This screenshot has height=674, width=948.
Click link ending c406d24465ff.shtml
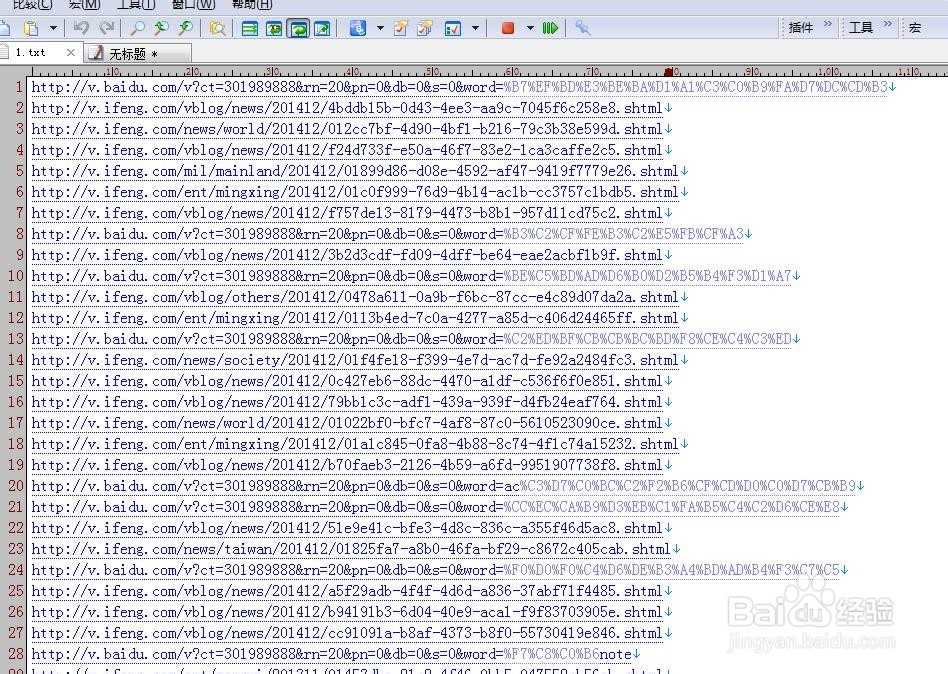355,318
